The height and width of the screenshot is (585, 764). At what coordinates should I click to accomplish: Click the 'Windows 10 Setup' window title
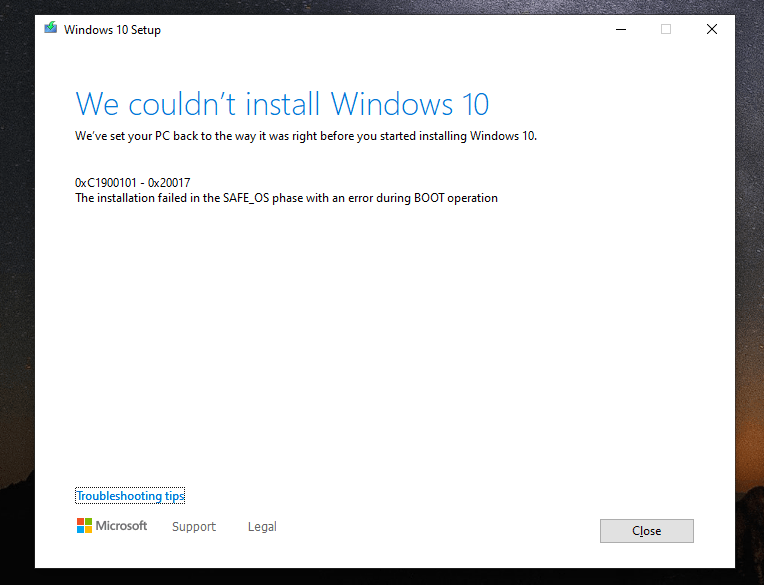click(112, 30)
